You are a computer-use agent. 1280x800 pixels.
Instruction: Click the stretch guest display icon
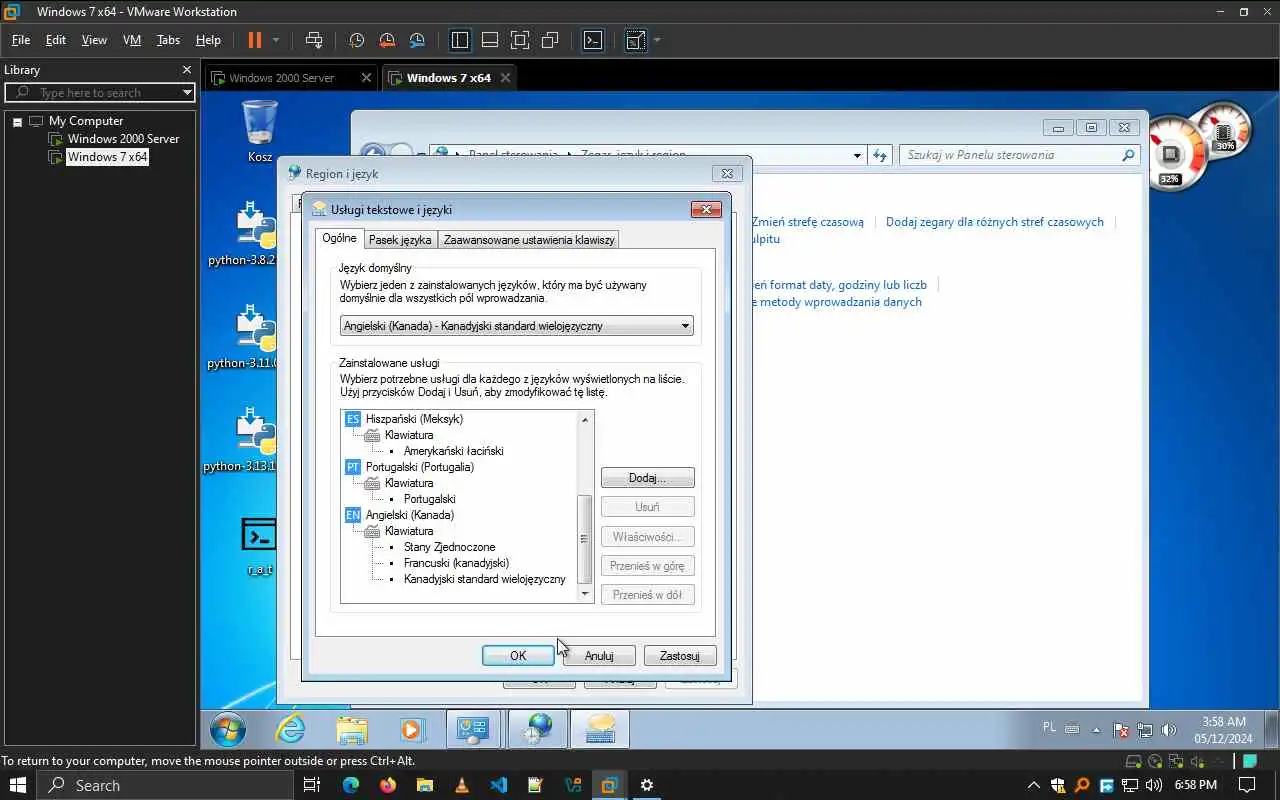coord(635,40)
